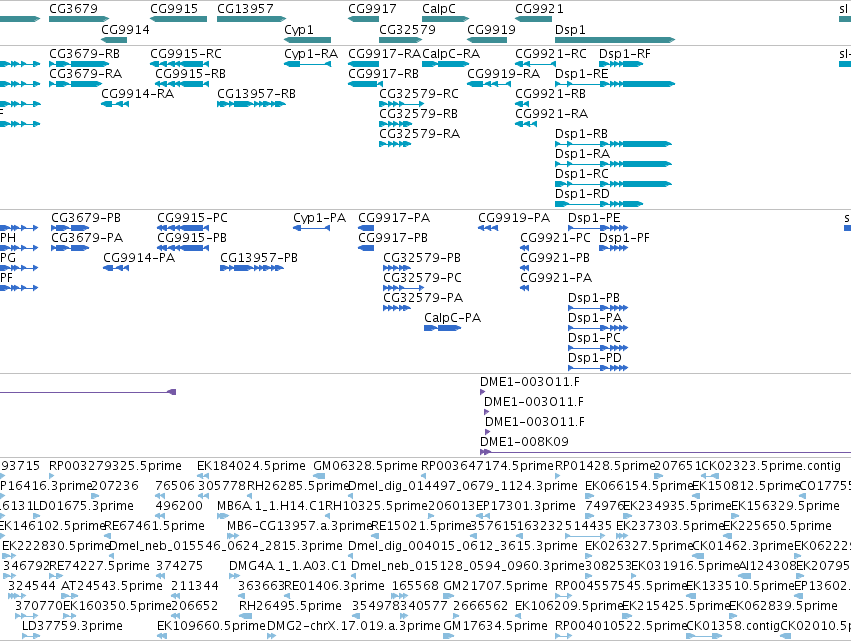Select EST RP003647174.5prime
Screen dimensions: 851x641
[x=487, y=466]
